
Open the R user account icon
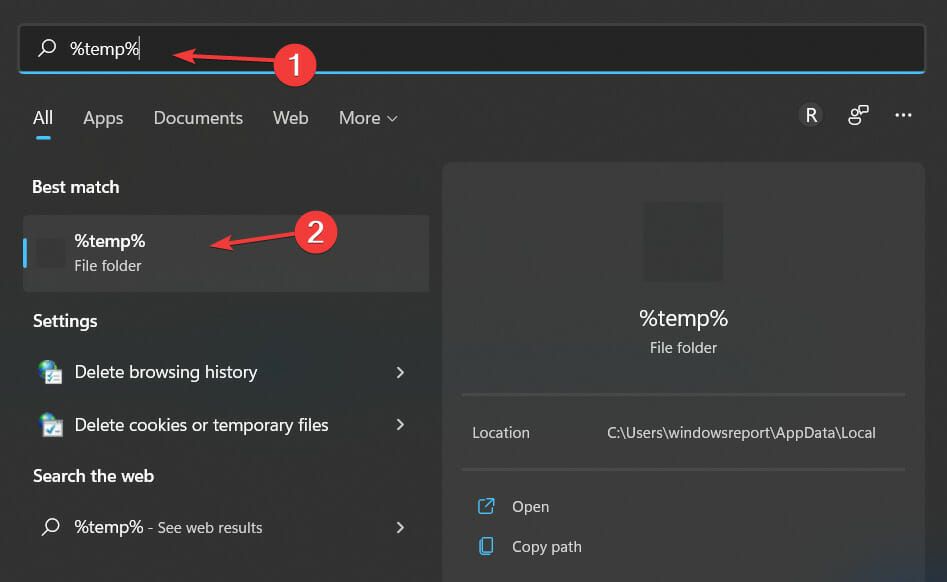[x=810, y=116]
